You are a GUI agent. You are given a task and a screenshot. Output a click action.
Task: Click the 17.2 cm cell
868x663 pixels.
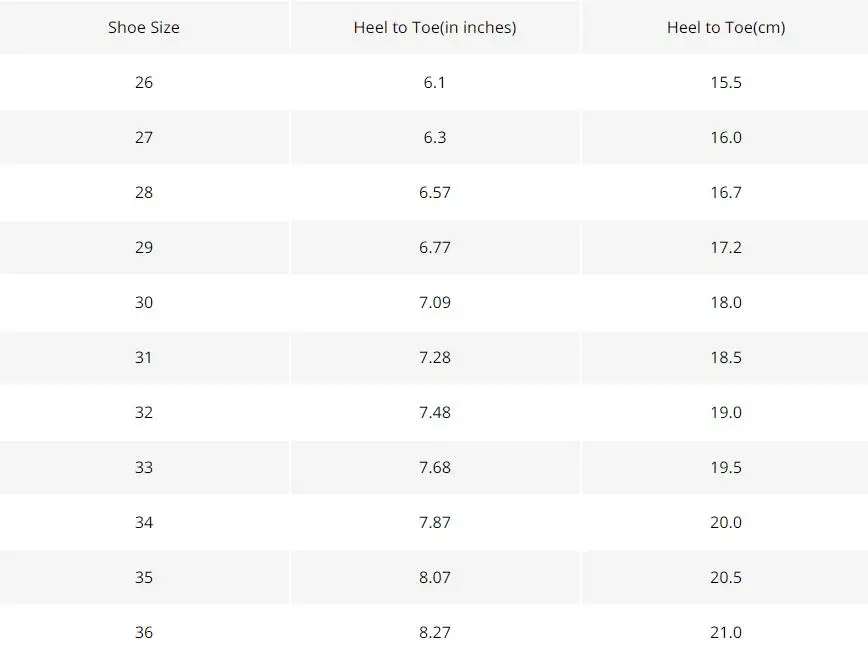726,247
